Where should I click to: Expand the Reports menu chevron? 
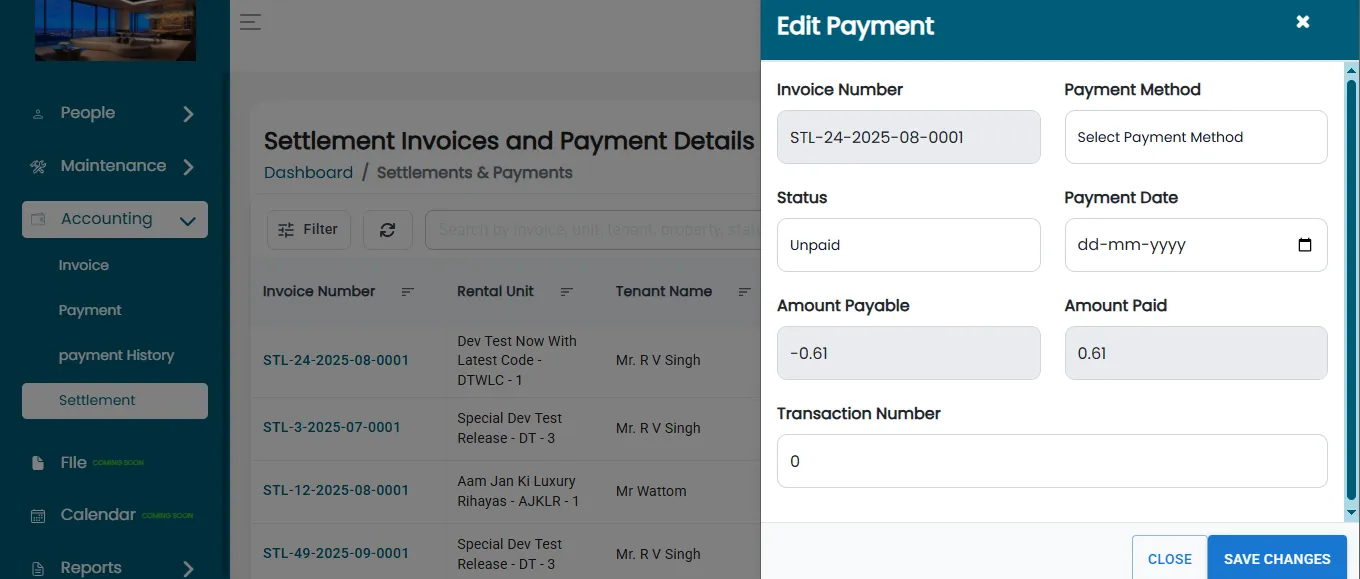click(188, 568)
